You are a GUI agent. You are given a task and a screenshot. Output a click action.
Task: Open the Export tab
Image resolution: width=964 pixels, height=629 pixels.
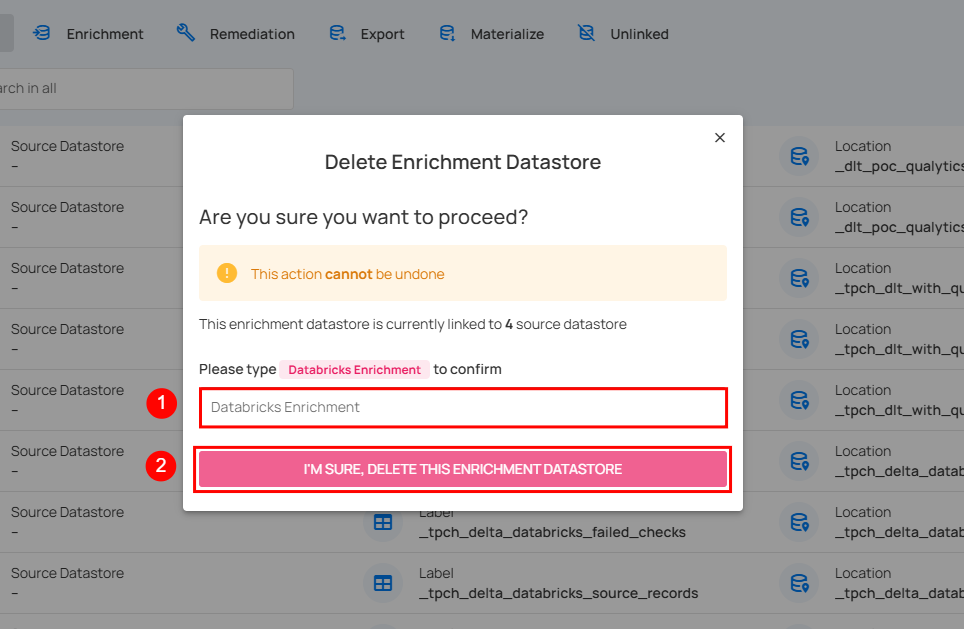[x=367, y=34]
